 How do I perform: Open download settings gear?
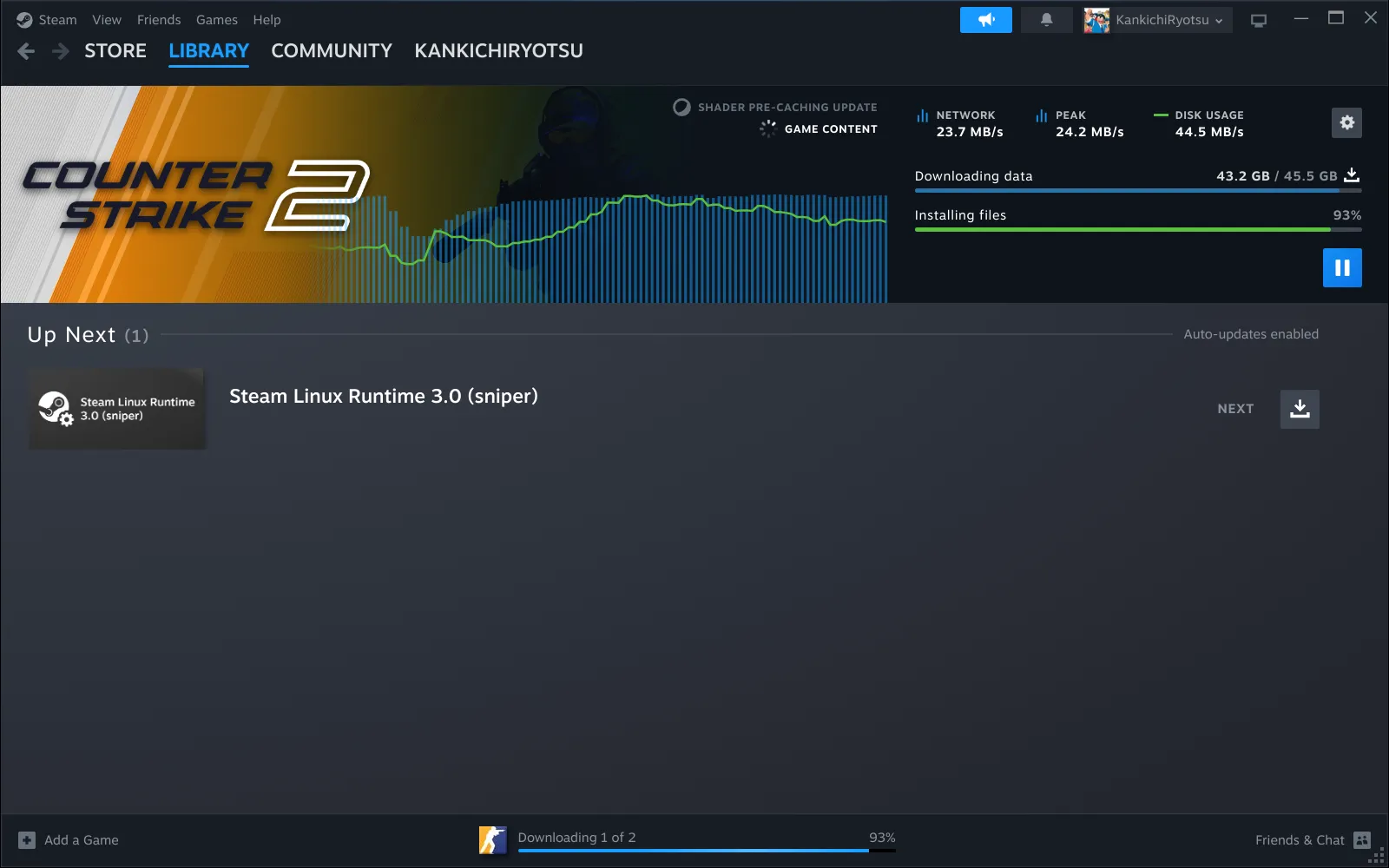1346,123
